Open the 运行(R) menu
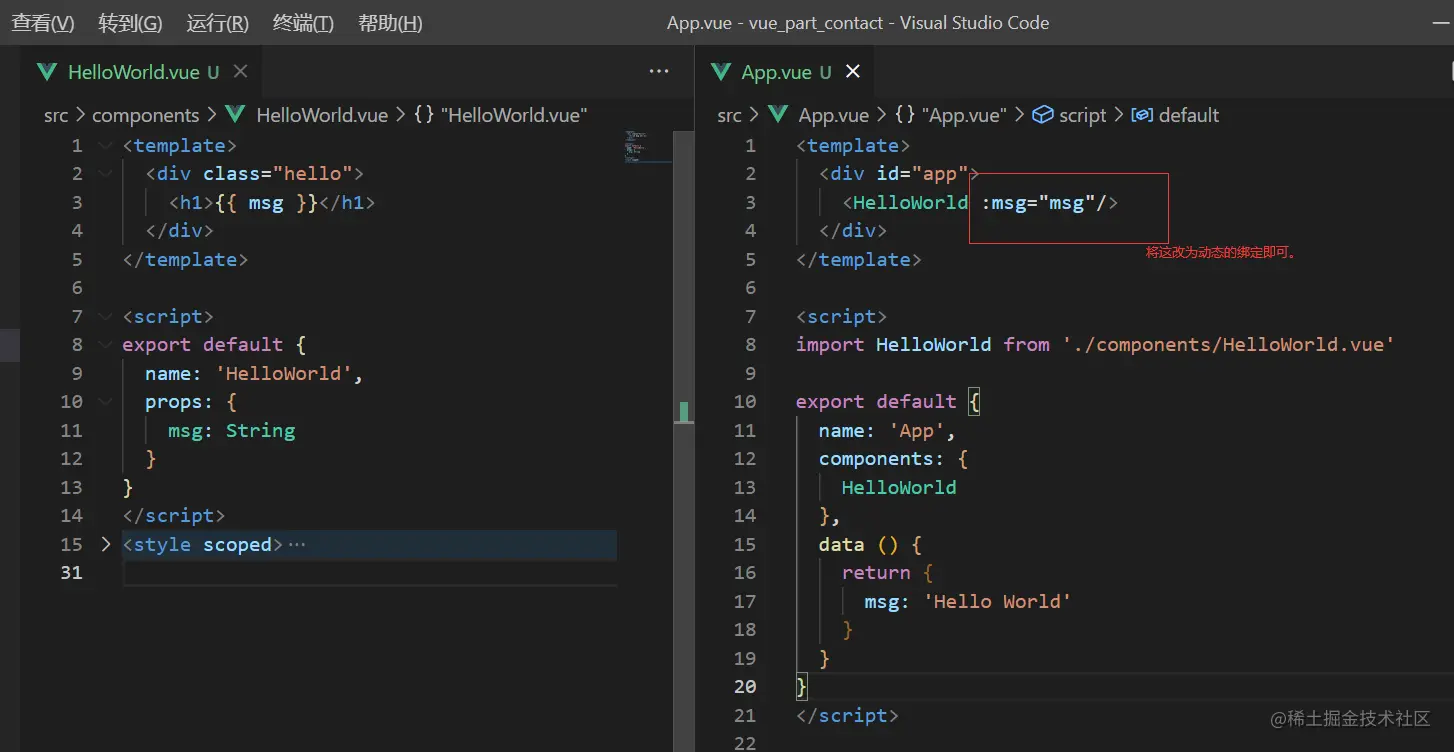Image resolution: width=1454 pixels, height=752 pixels. tap(217, 23)
